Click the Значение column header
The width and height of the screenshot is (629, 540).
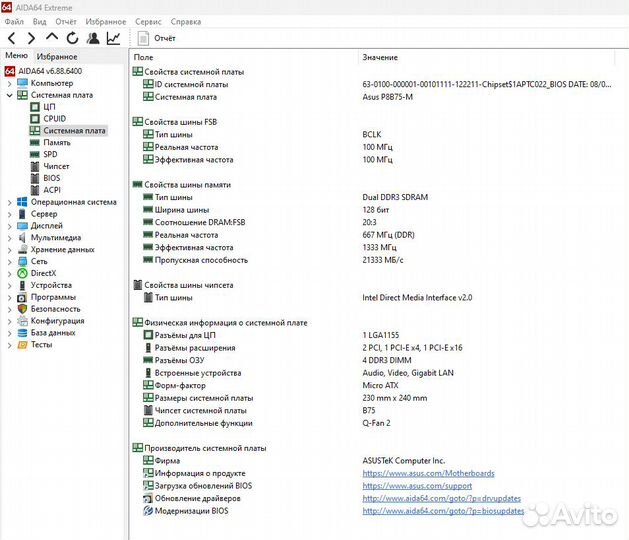pyautogui.click(x=380, y=57)
